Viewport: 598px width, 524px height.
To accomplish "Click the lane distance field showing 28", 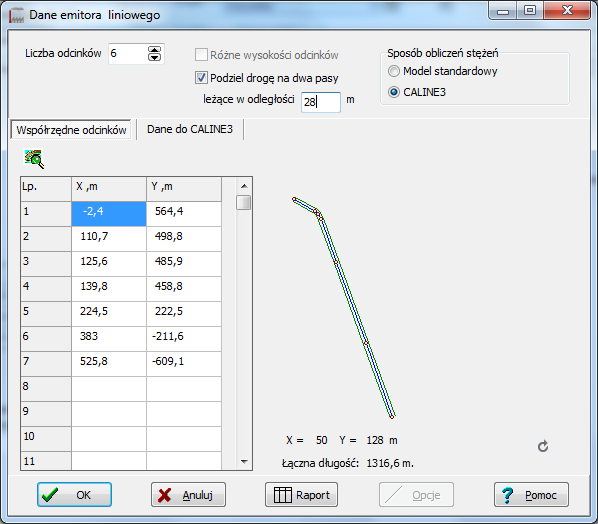I will click(321, 102).
